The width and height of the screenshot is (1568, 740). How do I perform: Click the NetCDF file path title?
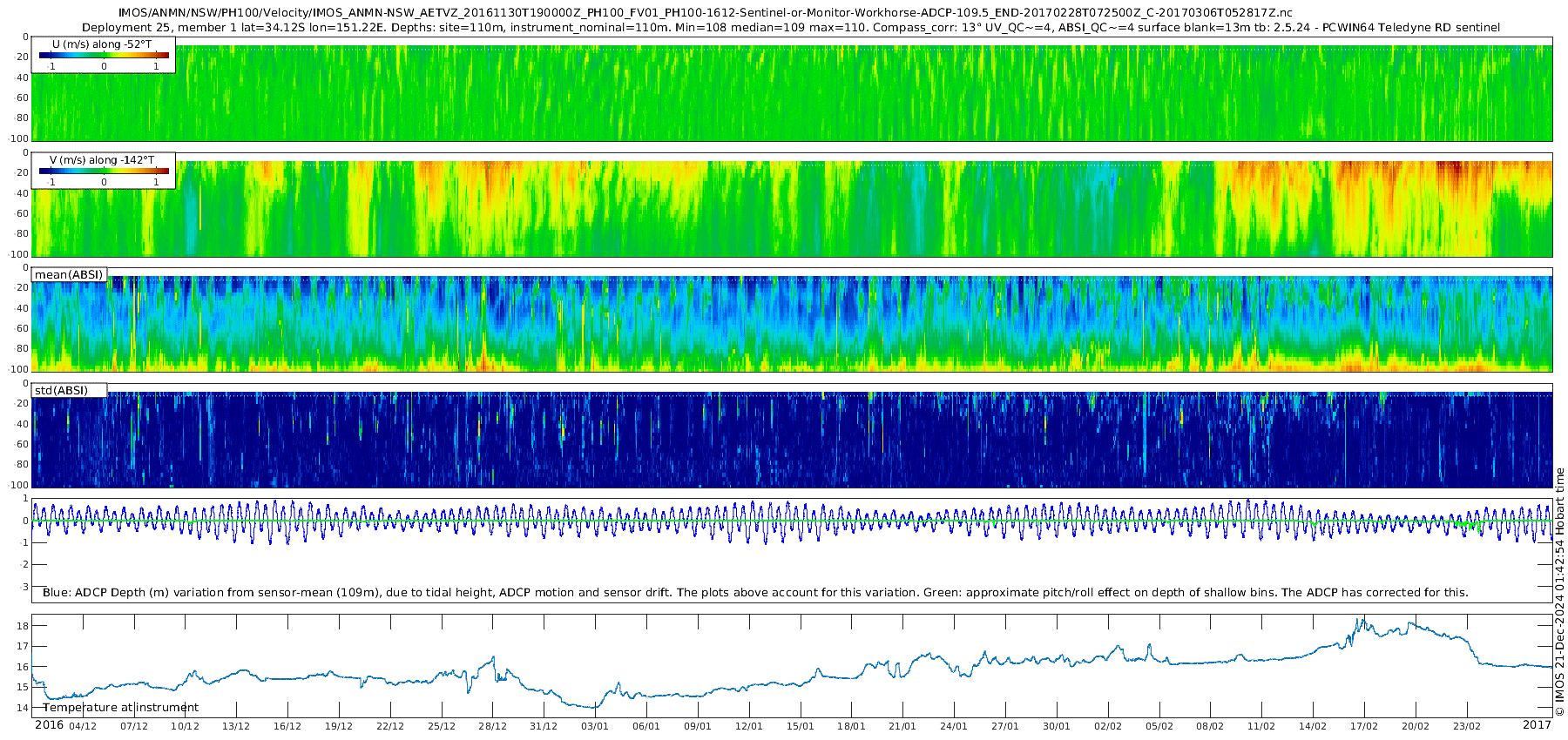coord(705,13)
